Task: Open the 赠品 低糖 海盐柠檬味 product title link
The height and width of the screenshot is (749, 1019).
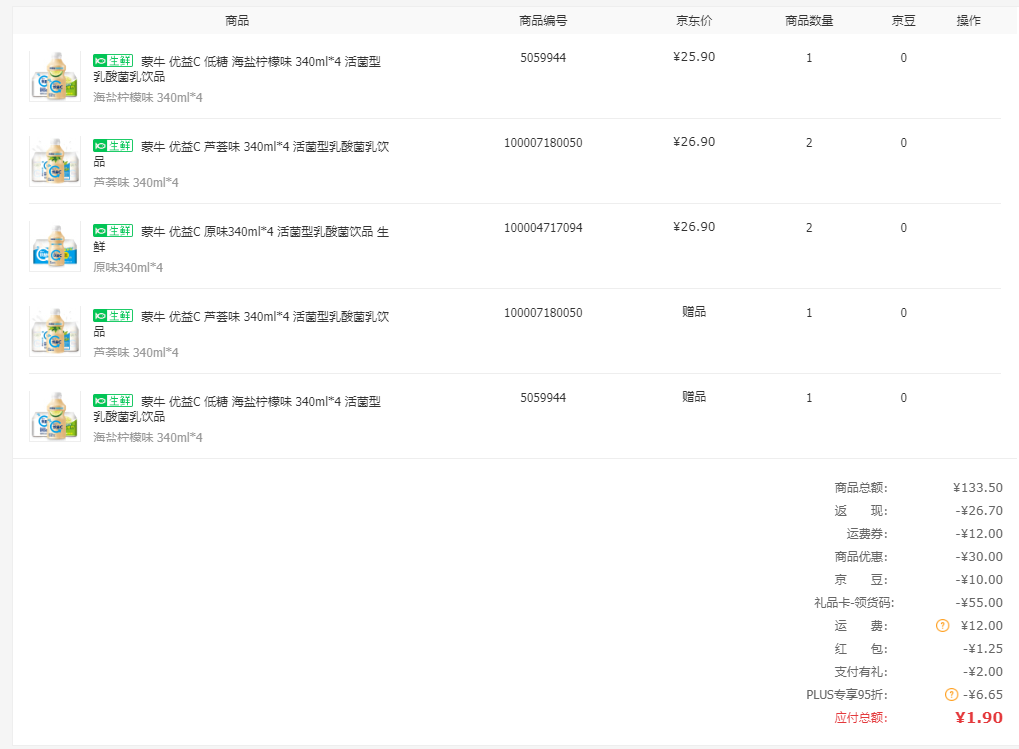Action: coord(260,402)
